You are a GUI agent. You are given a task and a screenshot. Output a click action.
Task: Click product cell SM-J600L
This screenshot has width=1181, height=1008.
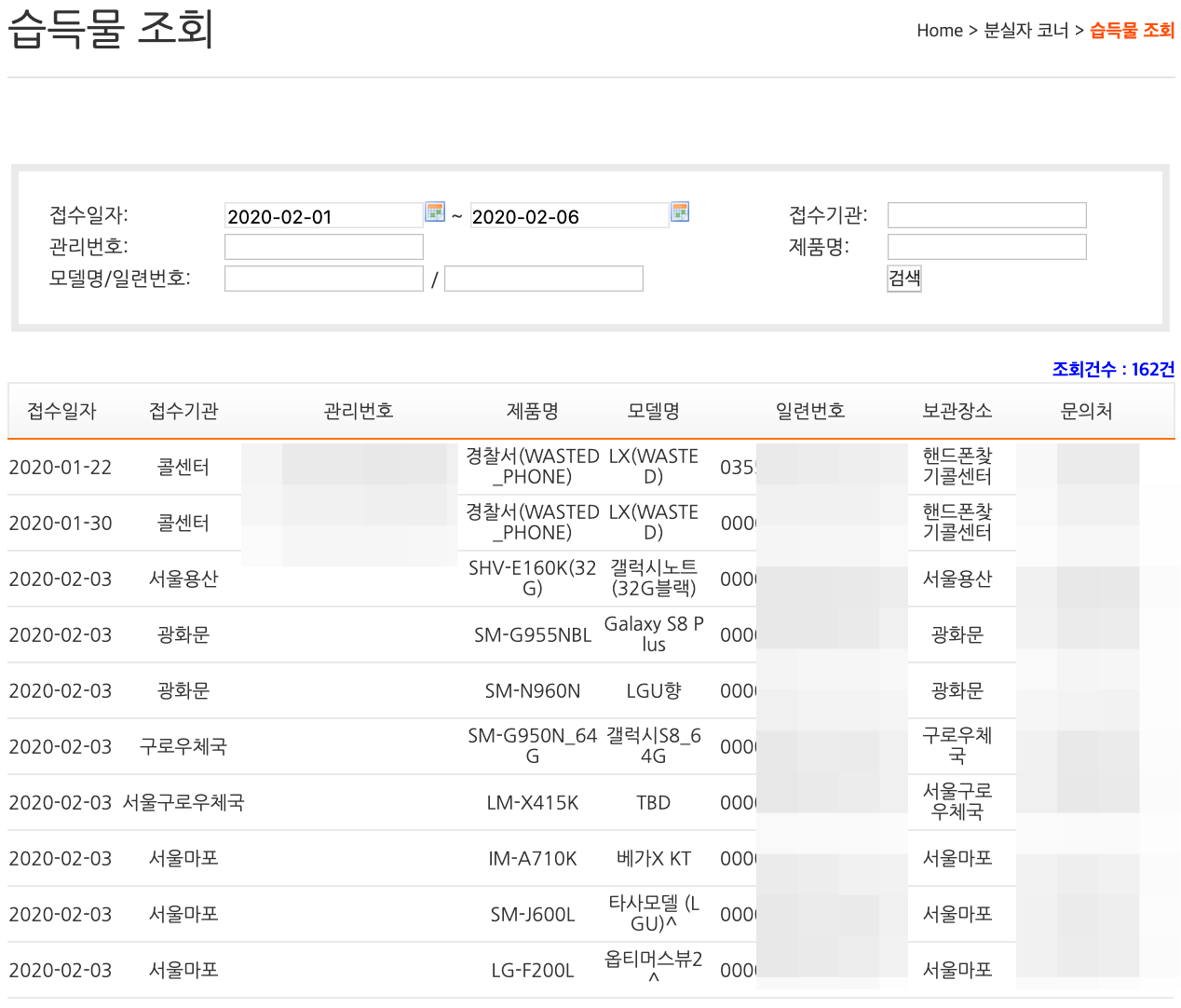(533, 915)
